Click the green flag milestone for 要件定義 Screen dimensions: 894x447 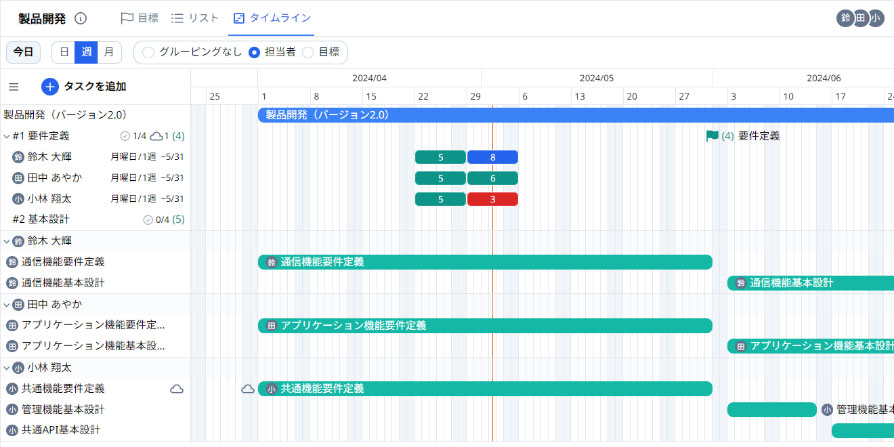712,136
